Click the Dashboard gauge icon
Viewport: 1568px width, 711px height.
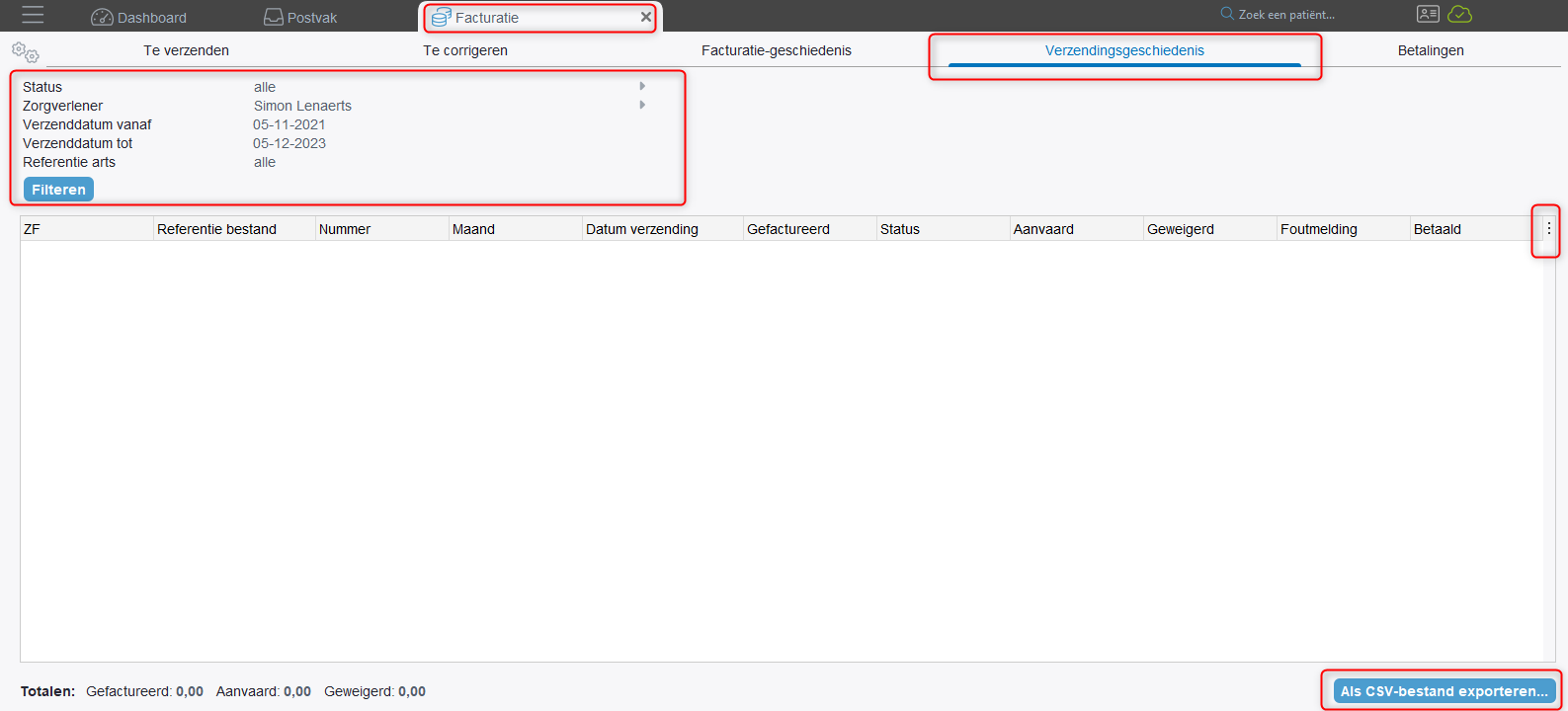102,17
